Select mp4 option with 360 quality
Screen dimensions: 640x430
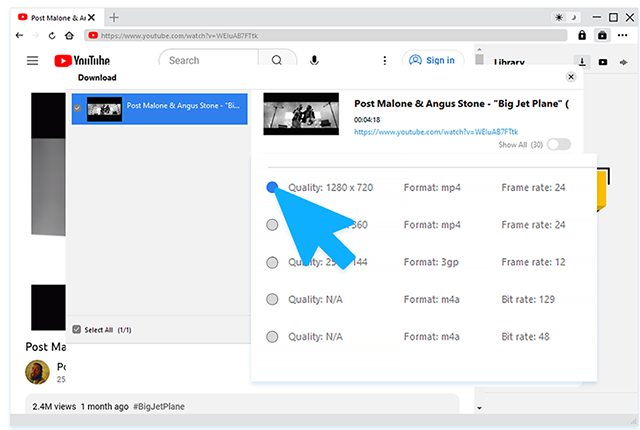pos(272,225)
